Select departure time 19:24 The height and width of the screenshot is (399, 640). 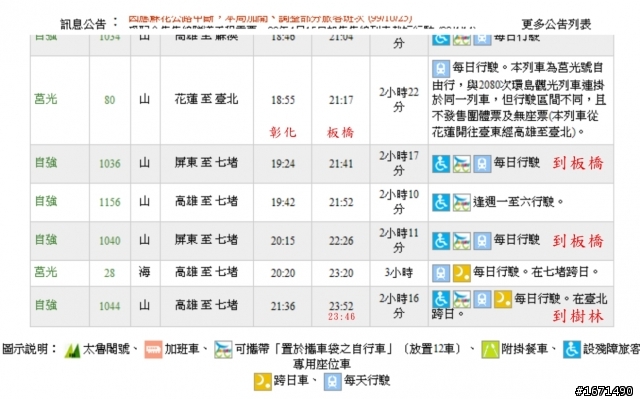[283, 164]
